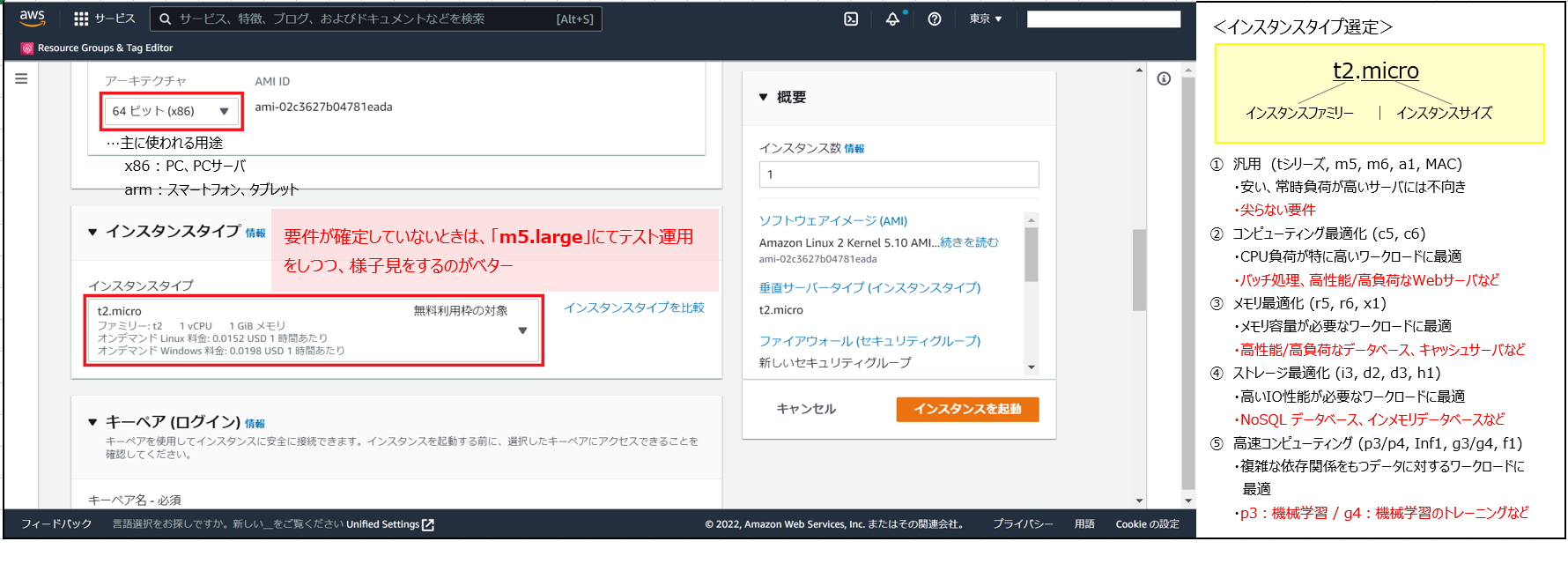Click the Resource Groups & Tag Editor icon

[x=27, y=48]
